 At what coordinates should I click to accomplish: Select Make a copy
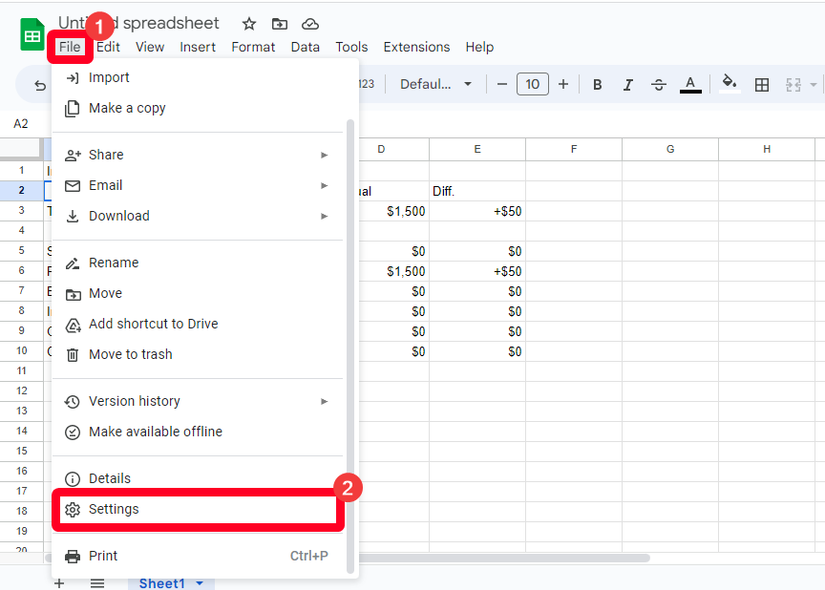pyautogui.click(x=198, y=108)
